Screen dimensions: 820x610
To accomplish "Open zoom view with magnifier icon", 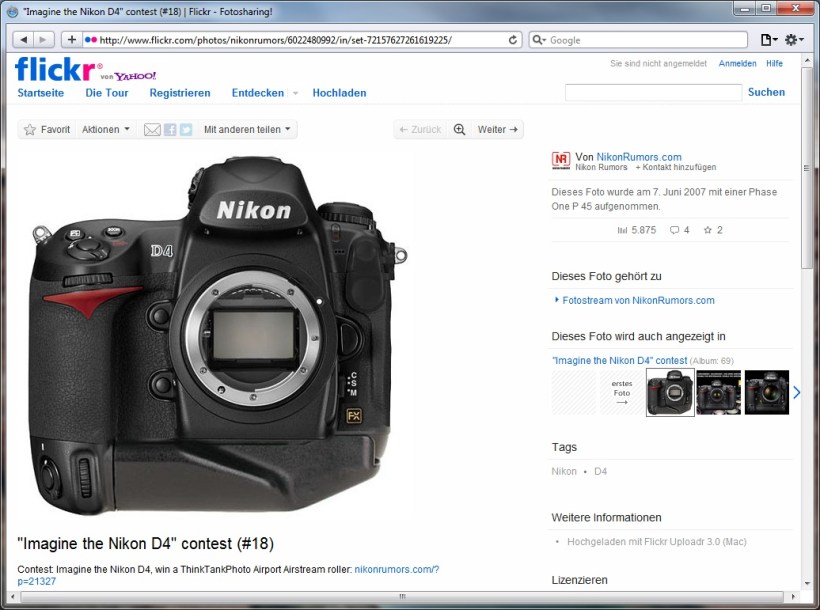I will 460,129.
